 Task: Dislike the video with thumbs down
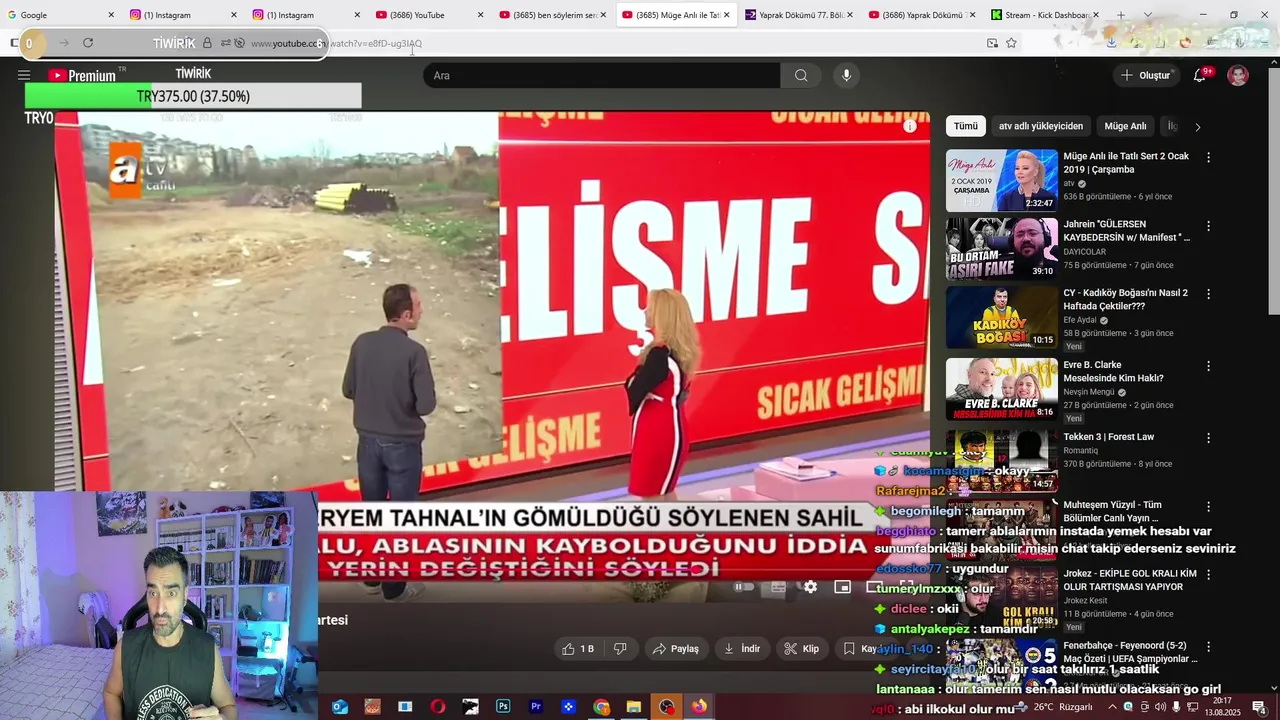coord(620,649)
